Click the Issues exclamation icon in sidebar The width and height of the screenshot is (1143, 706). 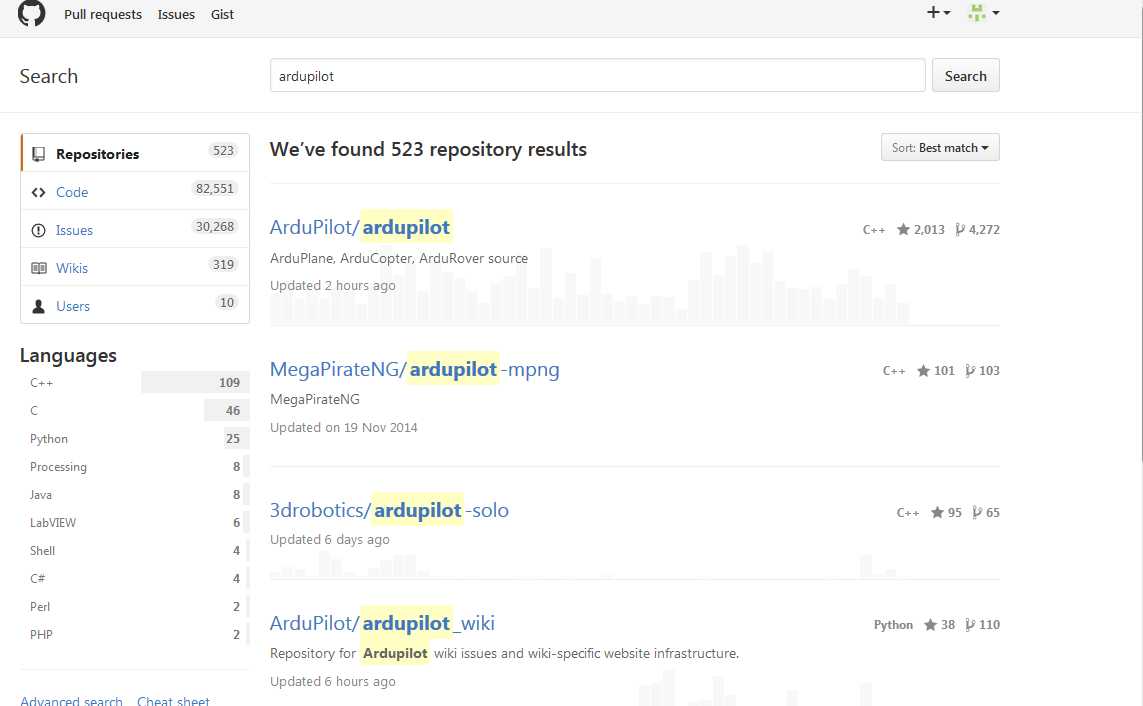(39, 230)
